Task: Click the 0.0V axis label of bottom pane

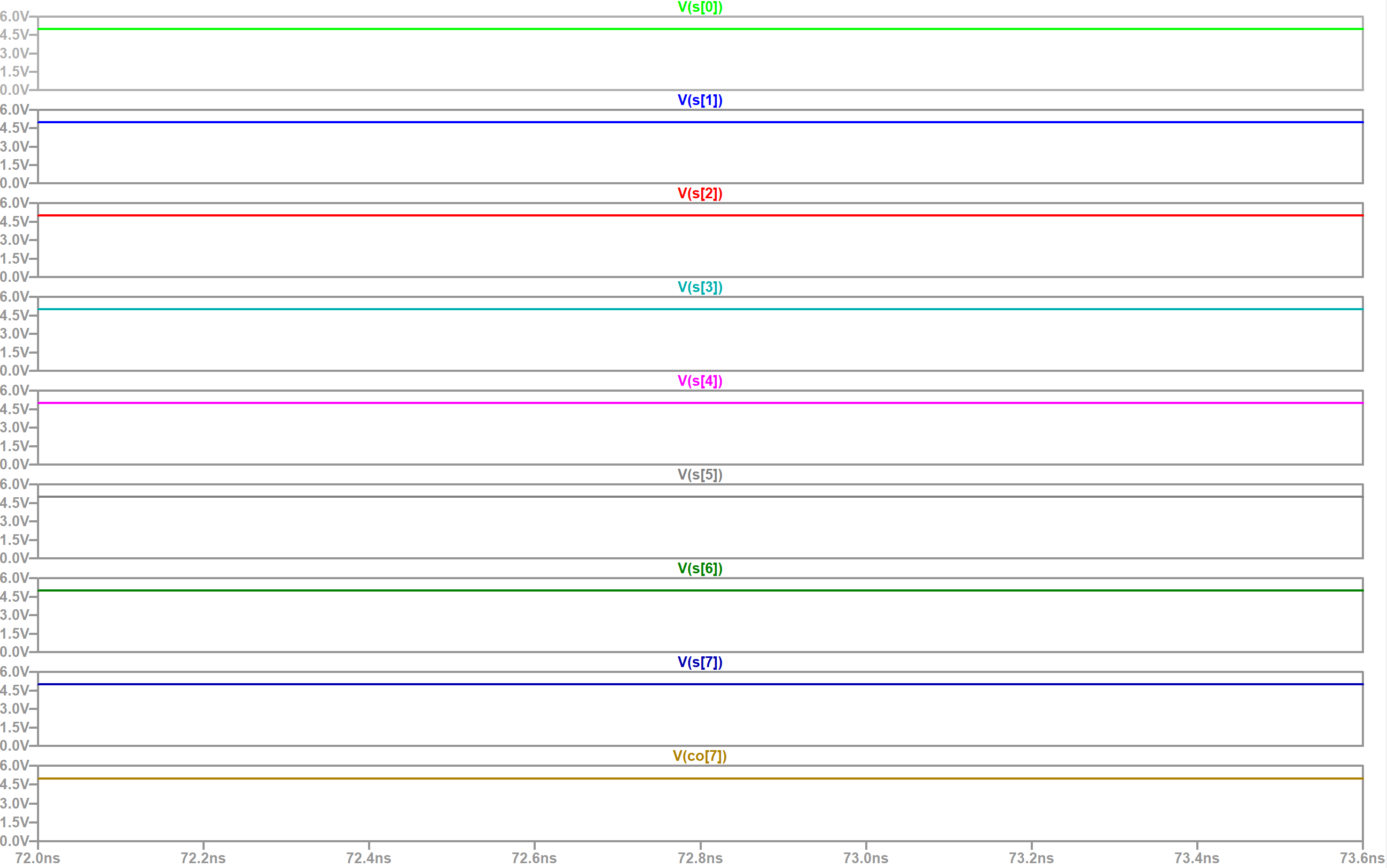Action: pyautogui.click(x=14, y=841)
